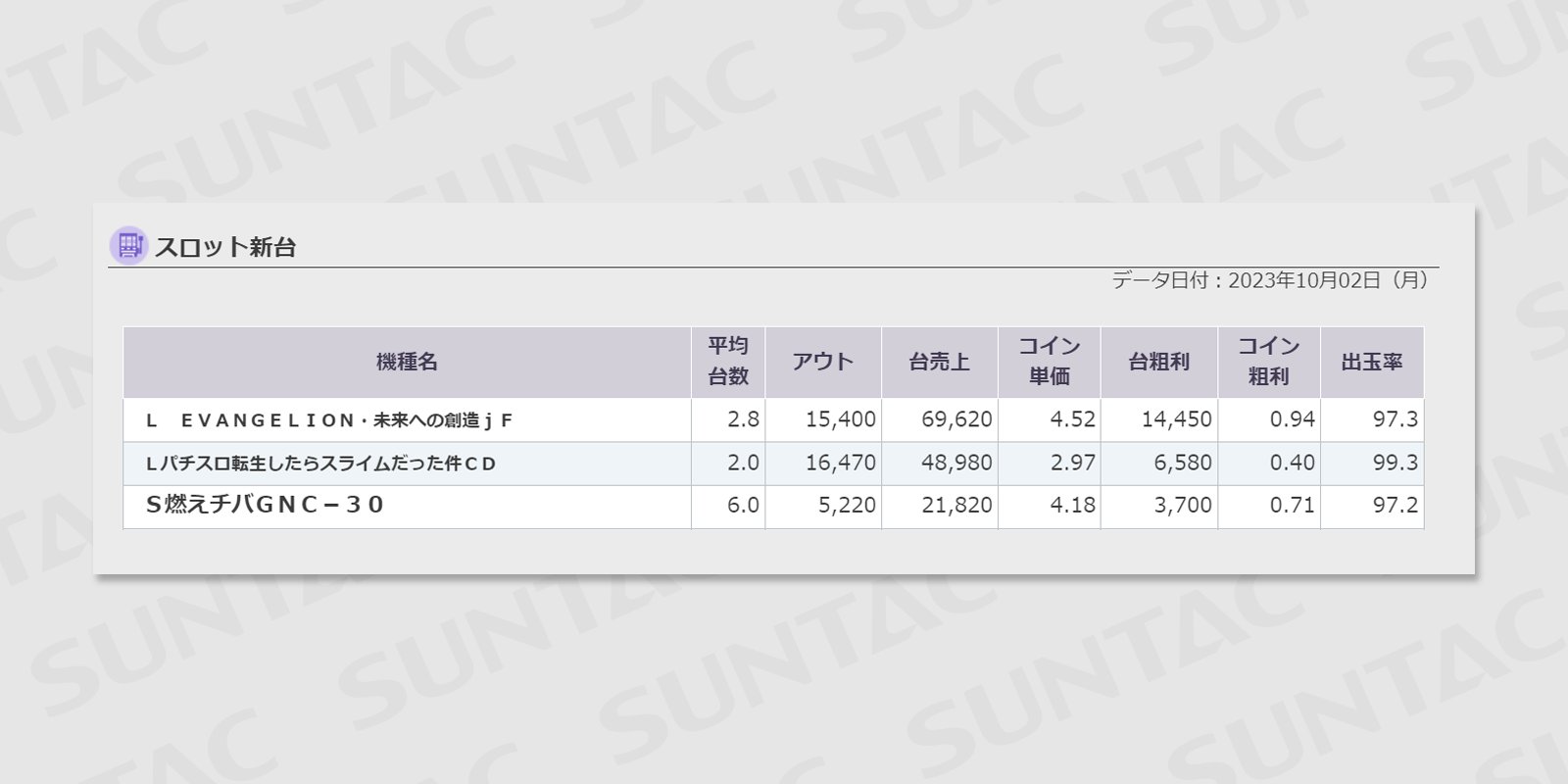The width and height of the screenshot is (1568, 784).
Task: Click coin gross profit 0.40
Action: pyautogui.click(x=1293, y=463)
